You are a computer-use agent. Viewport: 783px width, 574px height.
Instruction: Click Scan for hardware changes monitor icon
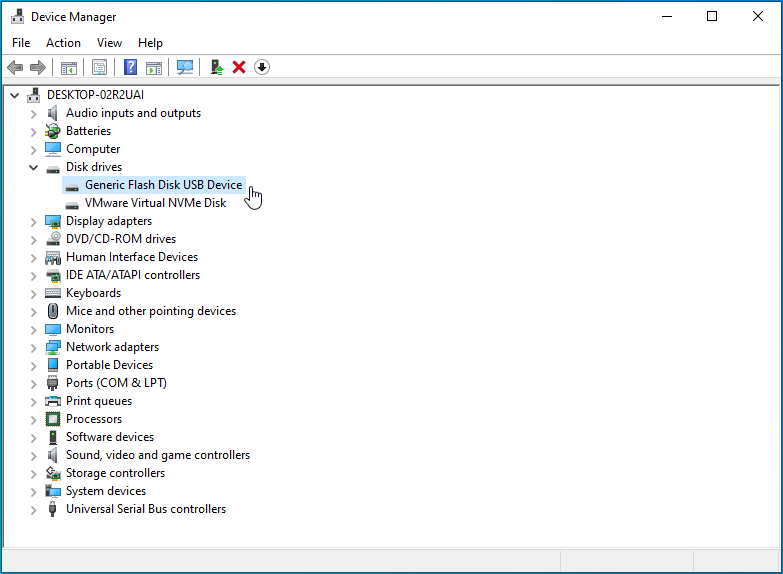tap(185, 67)
